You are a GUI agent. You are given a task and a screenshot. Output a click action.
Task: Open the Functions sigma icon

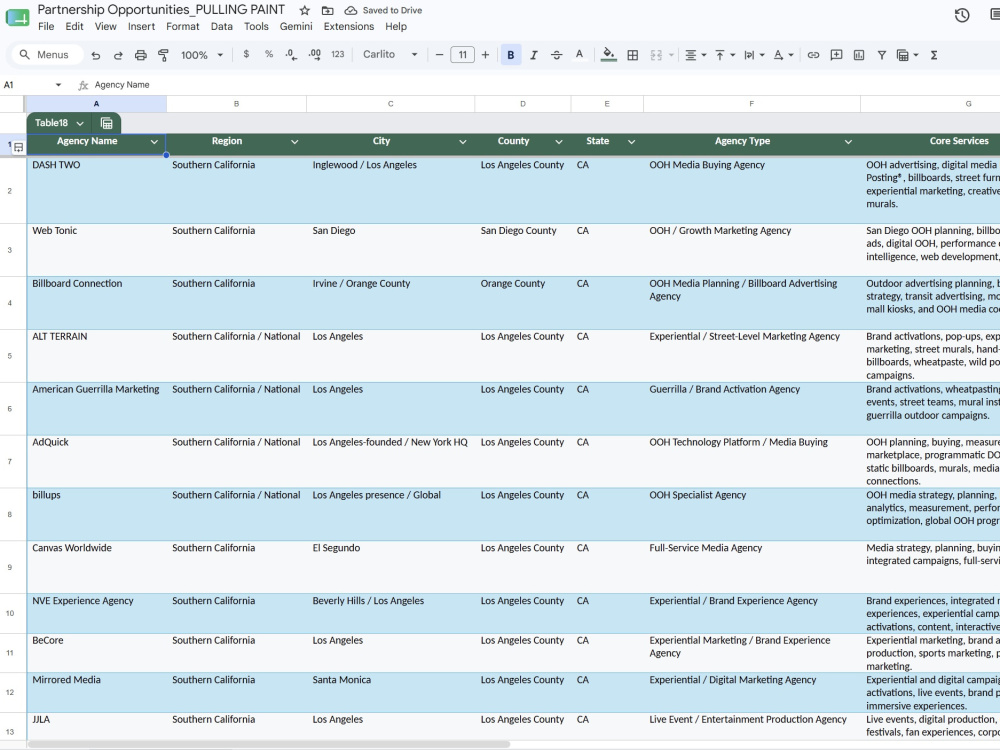coord(934,55)
